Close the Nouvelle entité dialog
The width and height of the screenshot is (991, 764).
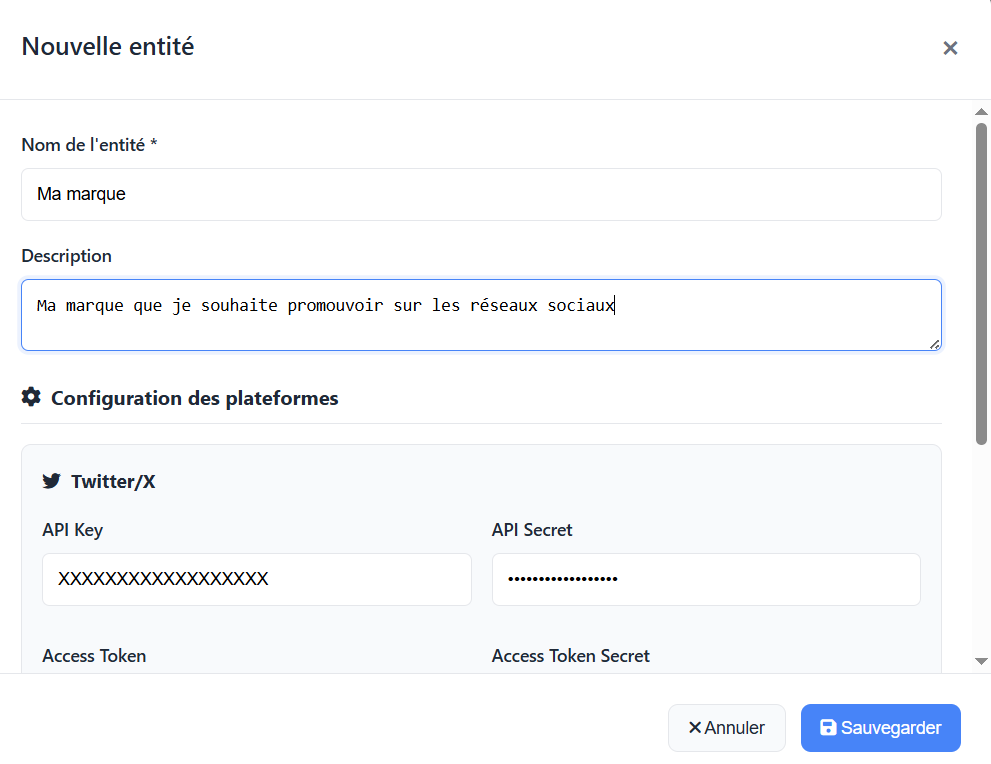pos(950,48)
